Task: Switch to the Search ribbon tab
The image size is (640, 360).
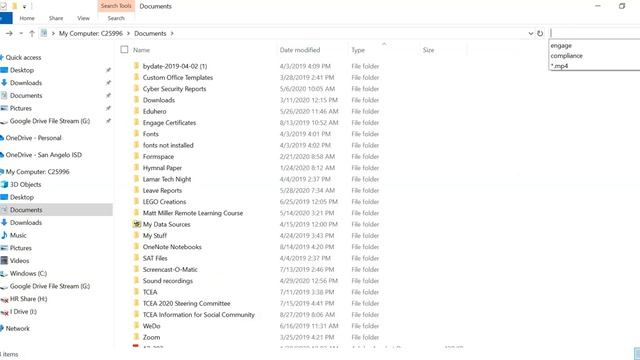Action: pos(116,18)
